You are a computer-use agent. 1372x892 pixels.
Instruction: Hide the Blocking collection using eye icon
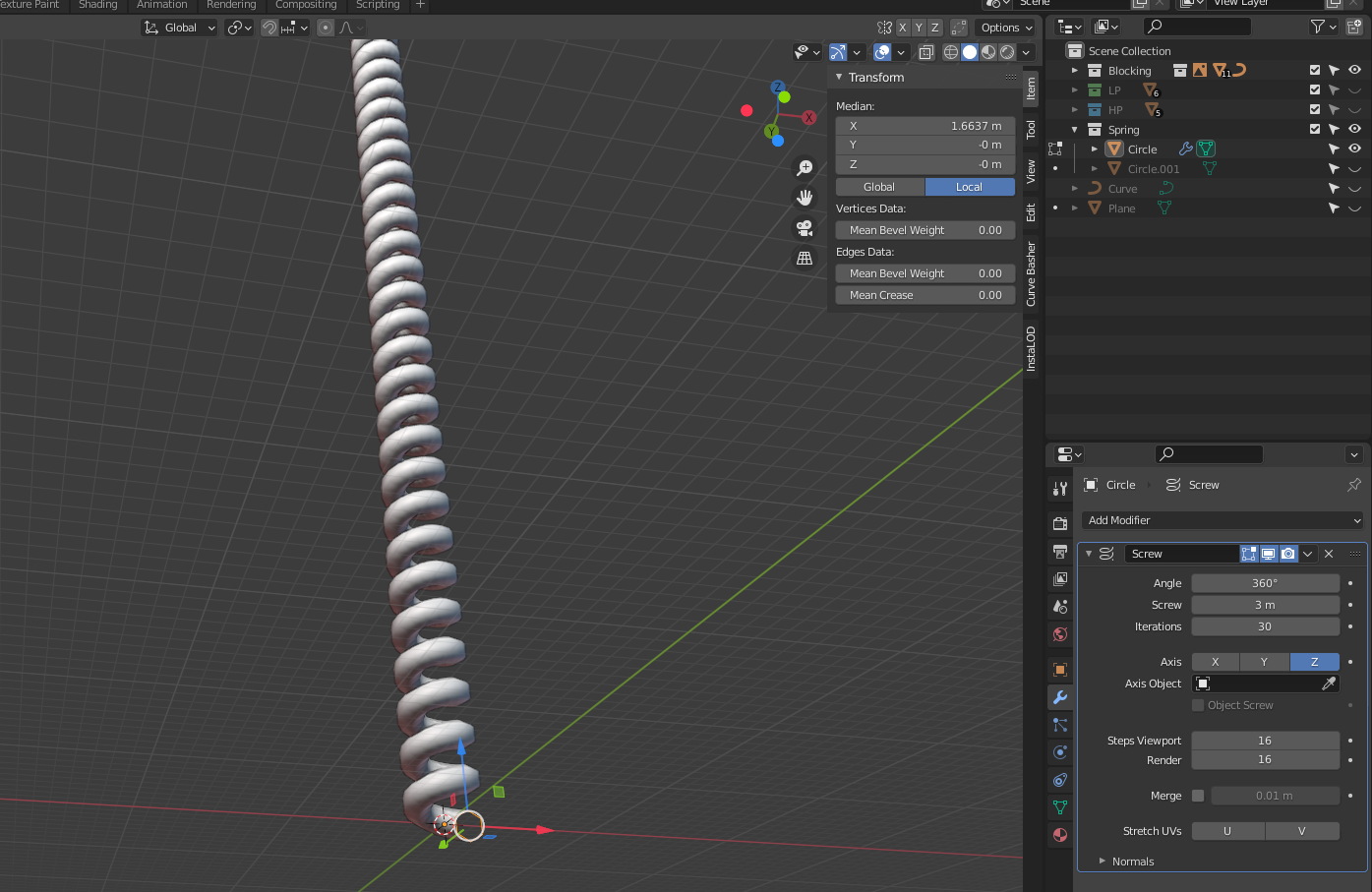click(1354, 70)
